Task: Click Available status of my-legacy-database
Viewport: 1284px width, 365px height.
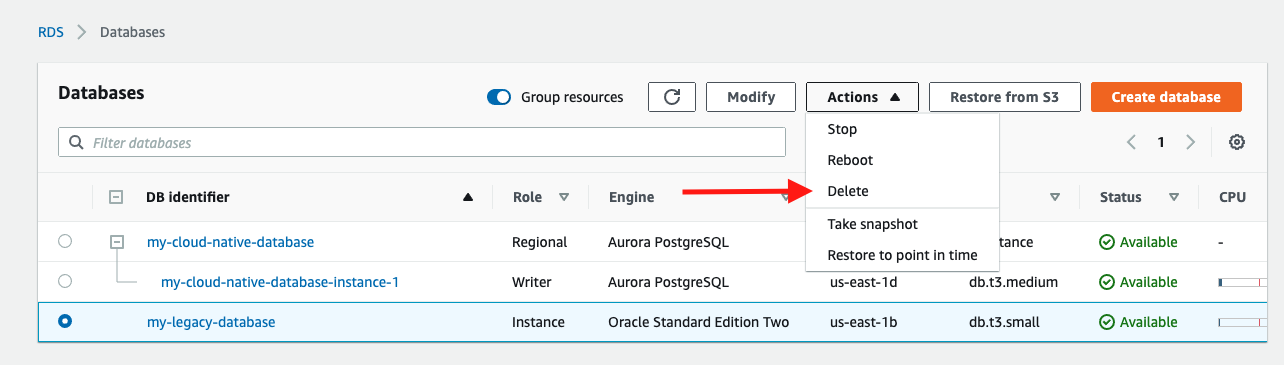Action: click(x=1138, y=322)
